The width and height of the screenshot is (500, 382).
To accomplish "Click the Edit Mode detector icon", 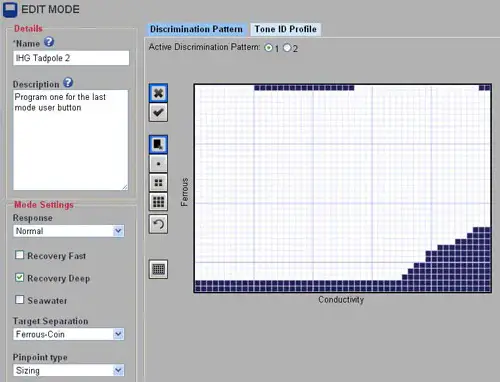I will 10,10.
